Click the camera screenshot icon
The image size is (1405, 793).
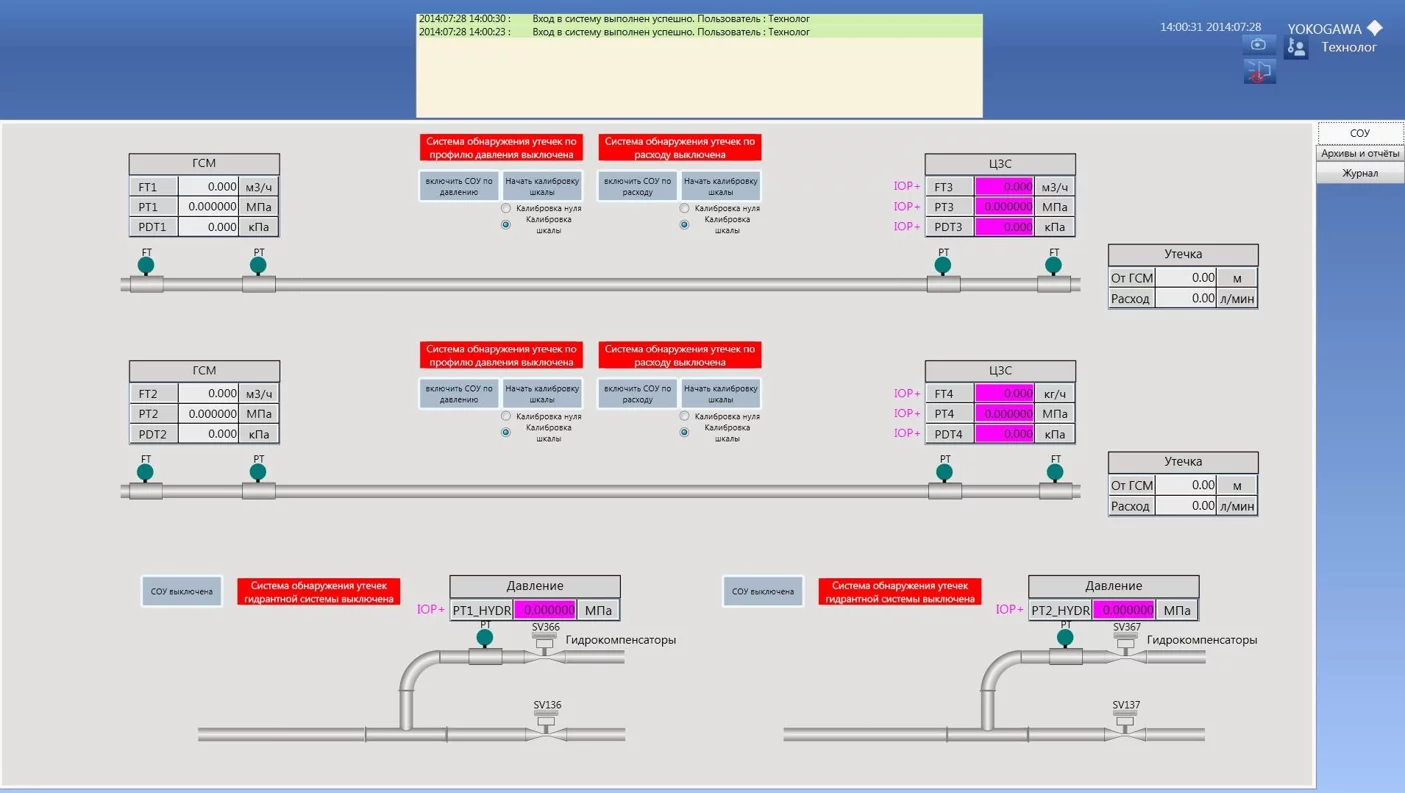1259,45
